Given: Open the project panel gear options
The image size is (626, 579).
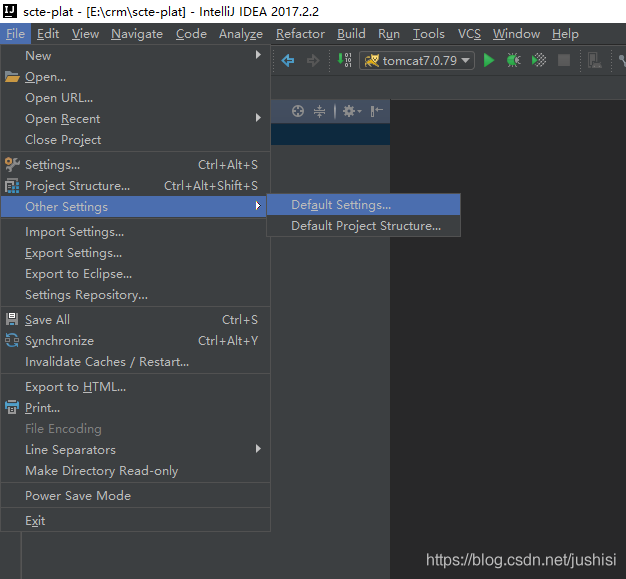Looking at the screenshot, I should [351, 111].
